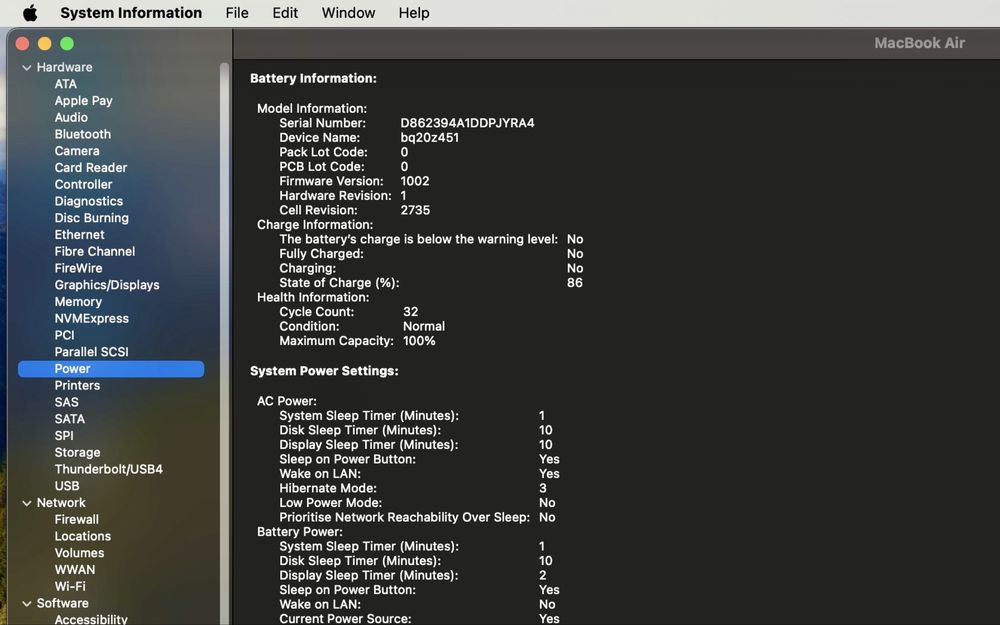Select Locations under Network
The image size is (1000, 625).
click(82, 536)
